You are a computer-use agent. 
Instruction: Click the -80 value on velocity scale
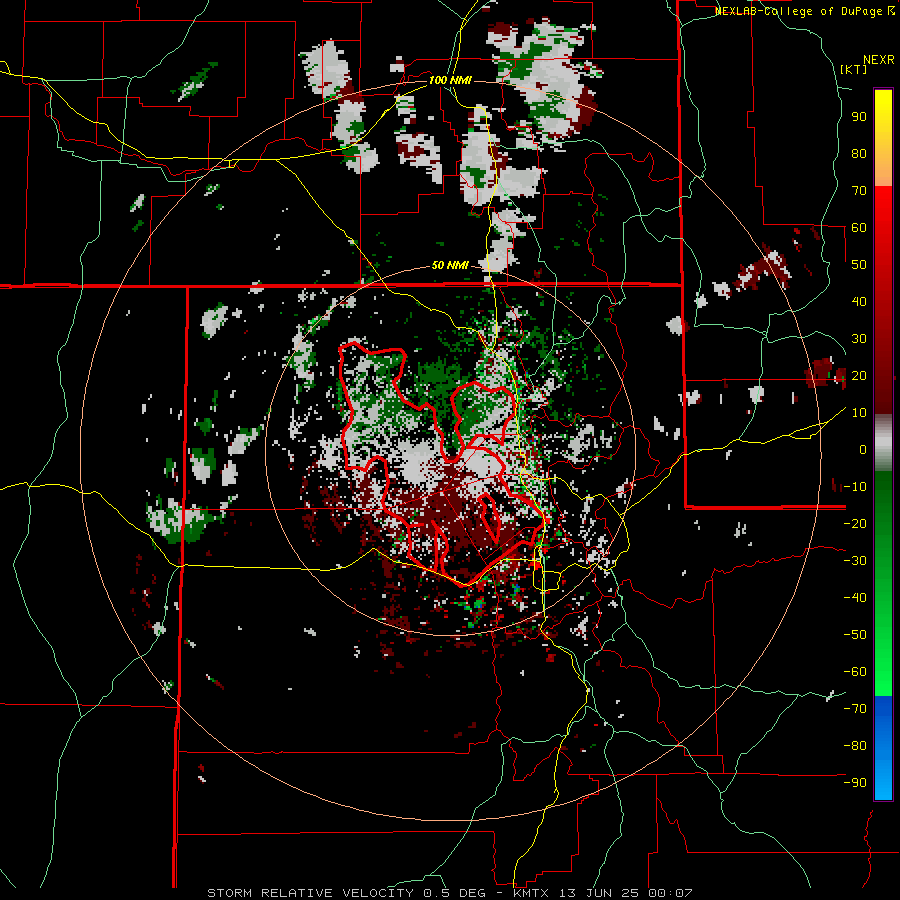coord(855,746)
